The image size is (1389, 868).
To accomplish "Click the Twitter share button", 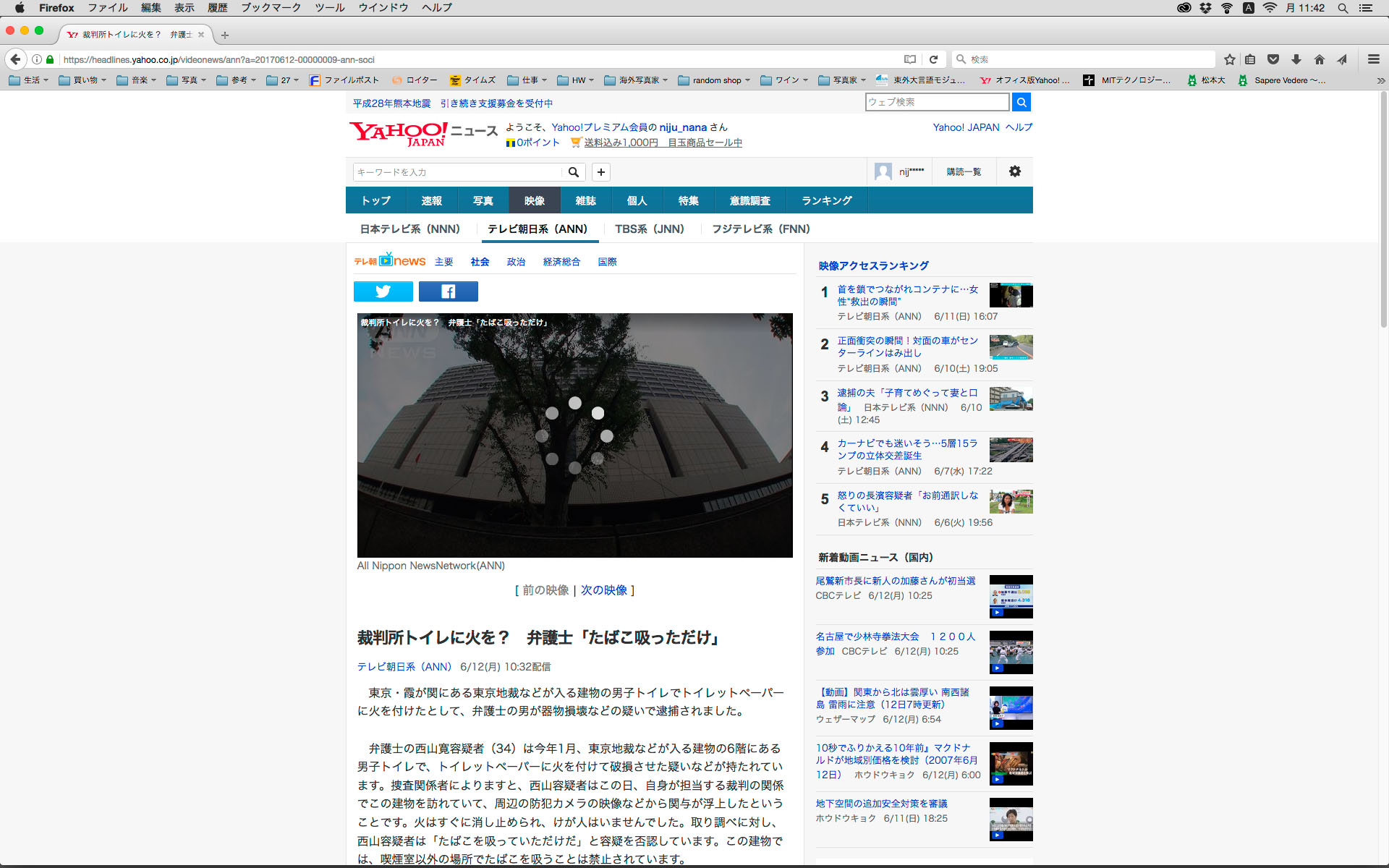I will (x=383, y=292).
